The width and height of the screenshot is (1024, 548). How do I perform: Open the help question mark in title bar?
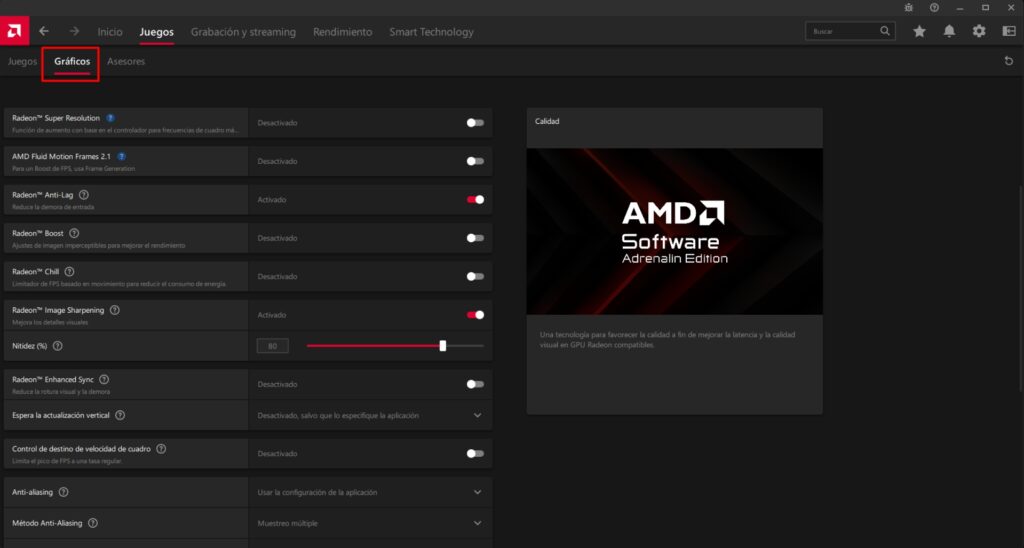(x=934, y=8)
